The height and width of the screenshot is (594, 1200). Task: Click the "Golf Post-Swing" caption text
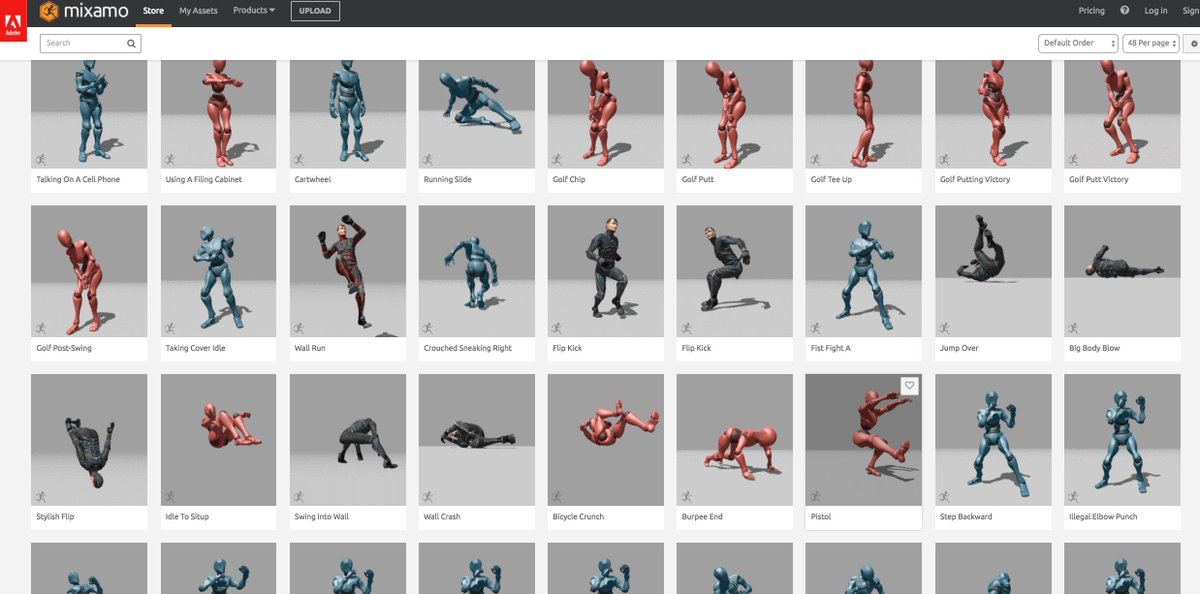[64, 348]
